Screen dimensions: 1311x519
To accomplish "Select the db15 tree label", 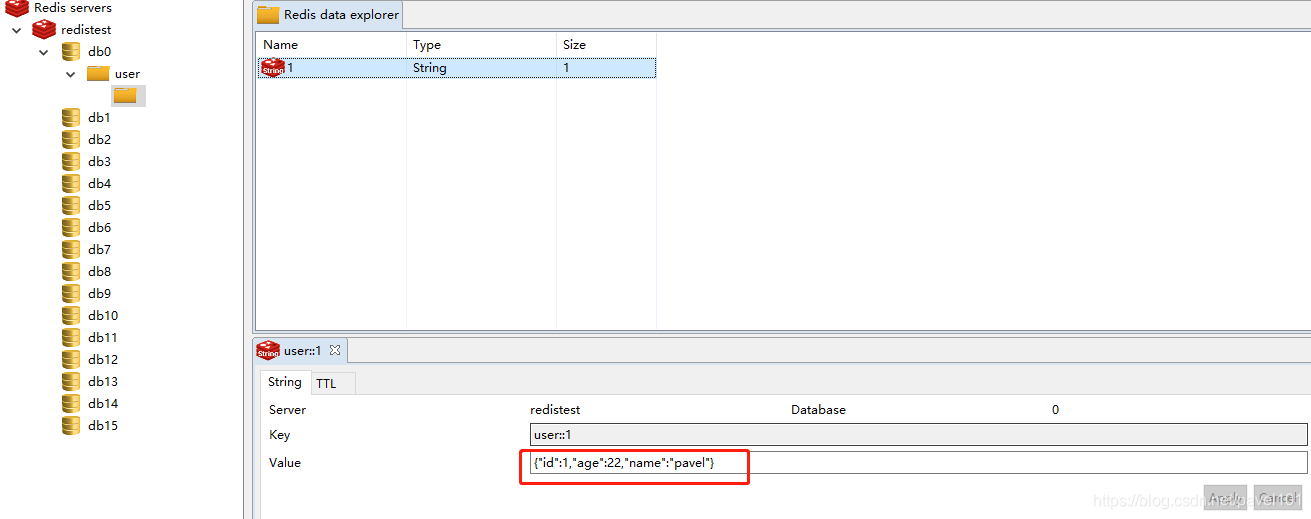I will 103,426.
